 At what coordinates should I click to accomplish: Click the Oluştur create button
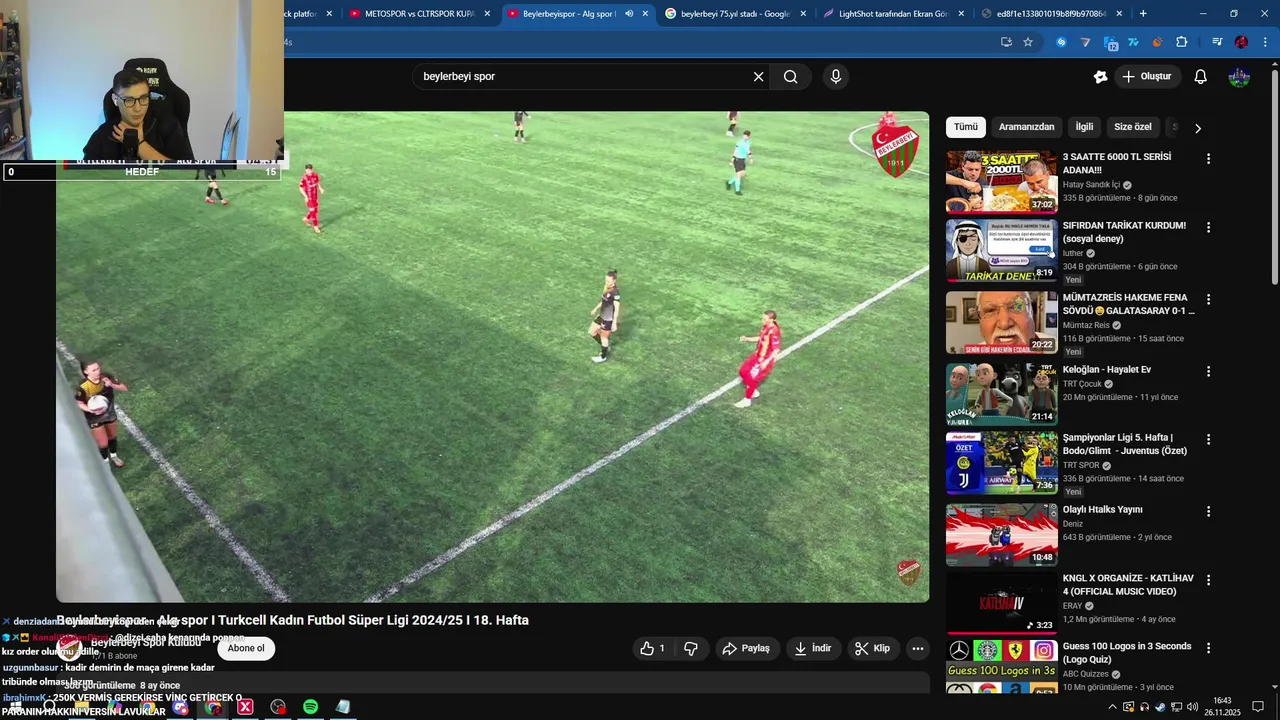click(x=1147, y=77)
